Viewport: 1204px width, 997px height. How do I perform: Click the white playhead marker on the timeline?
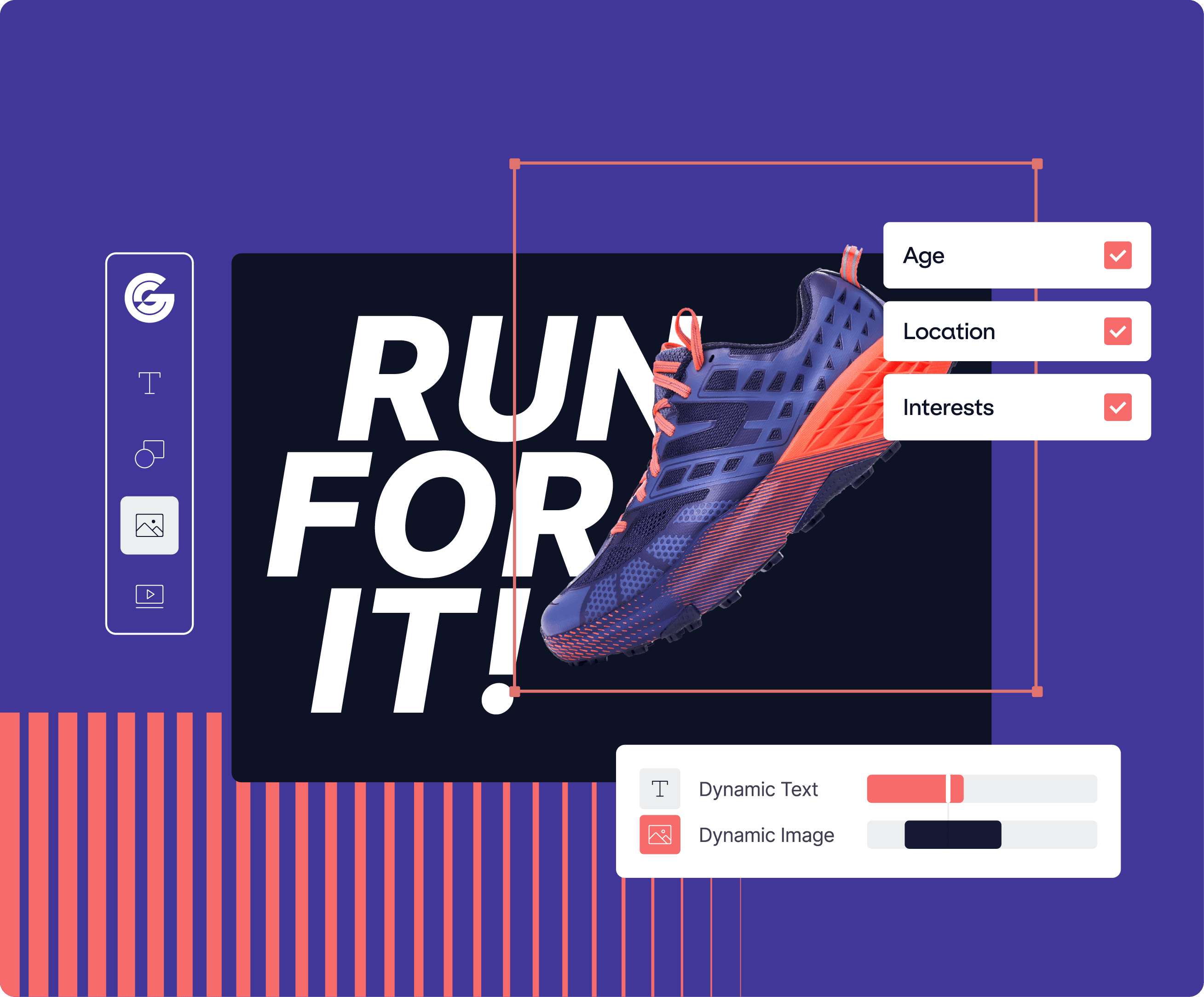(x=948, y=789)
